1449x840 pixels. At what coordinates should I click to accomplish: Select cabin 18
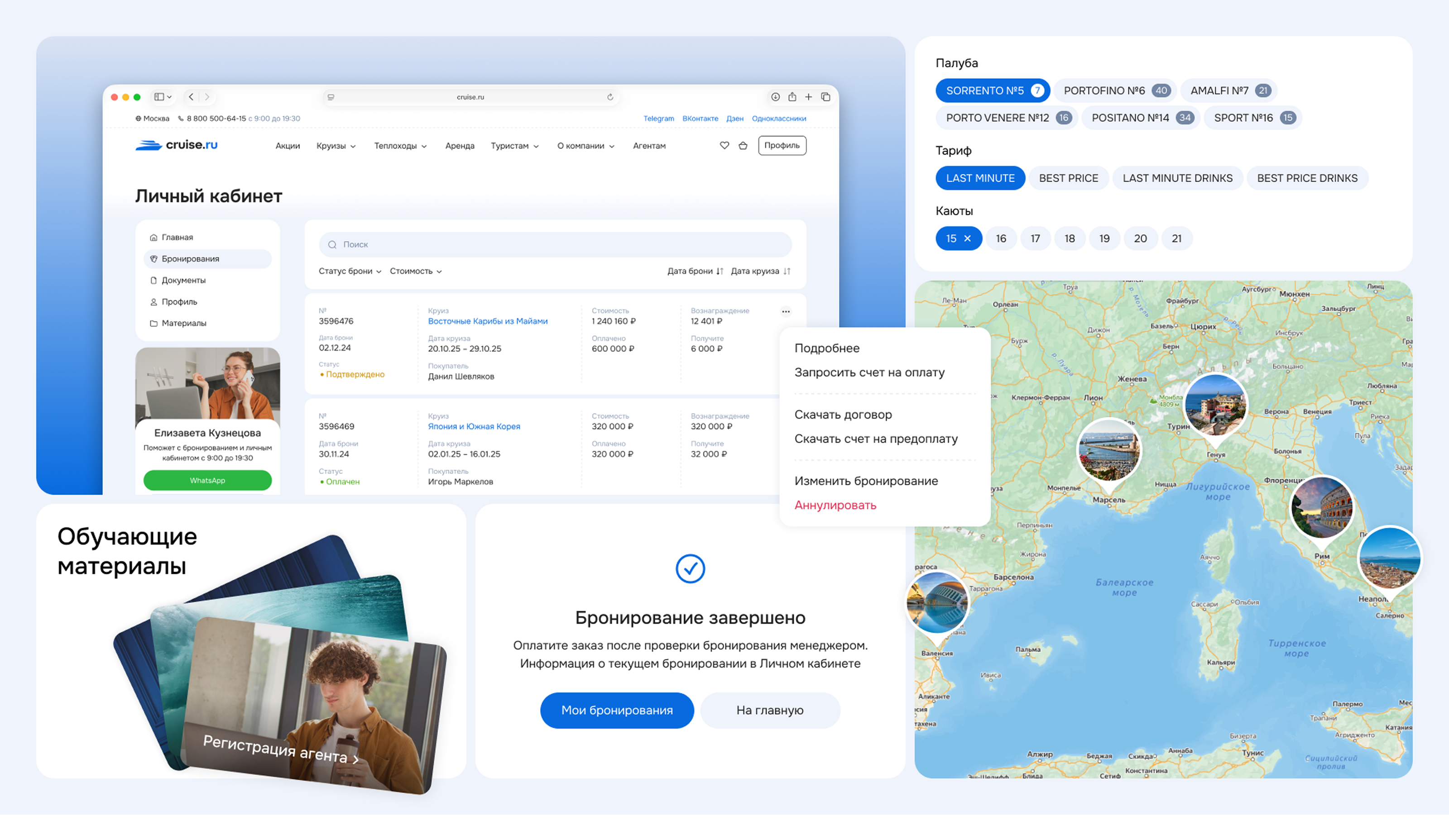pos(1070,239)
